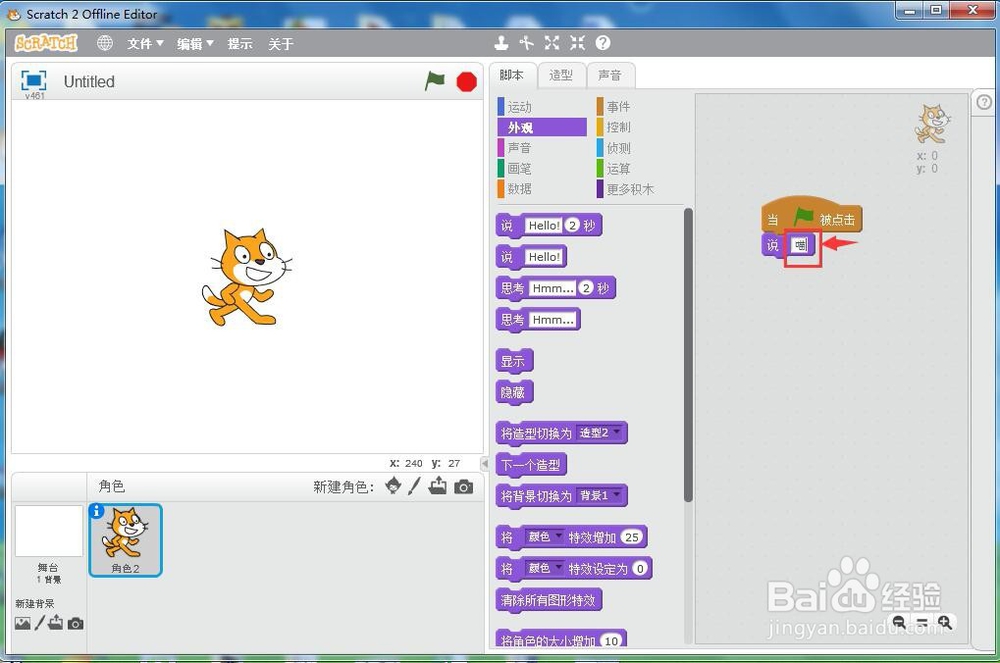Click the green flag to run project
The height and width of the screenshot is (663, 1000).
(x=435, y=81)
